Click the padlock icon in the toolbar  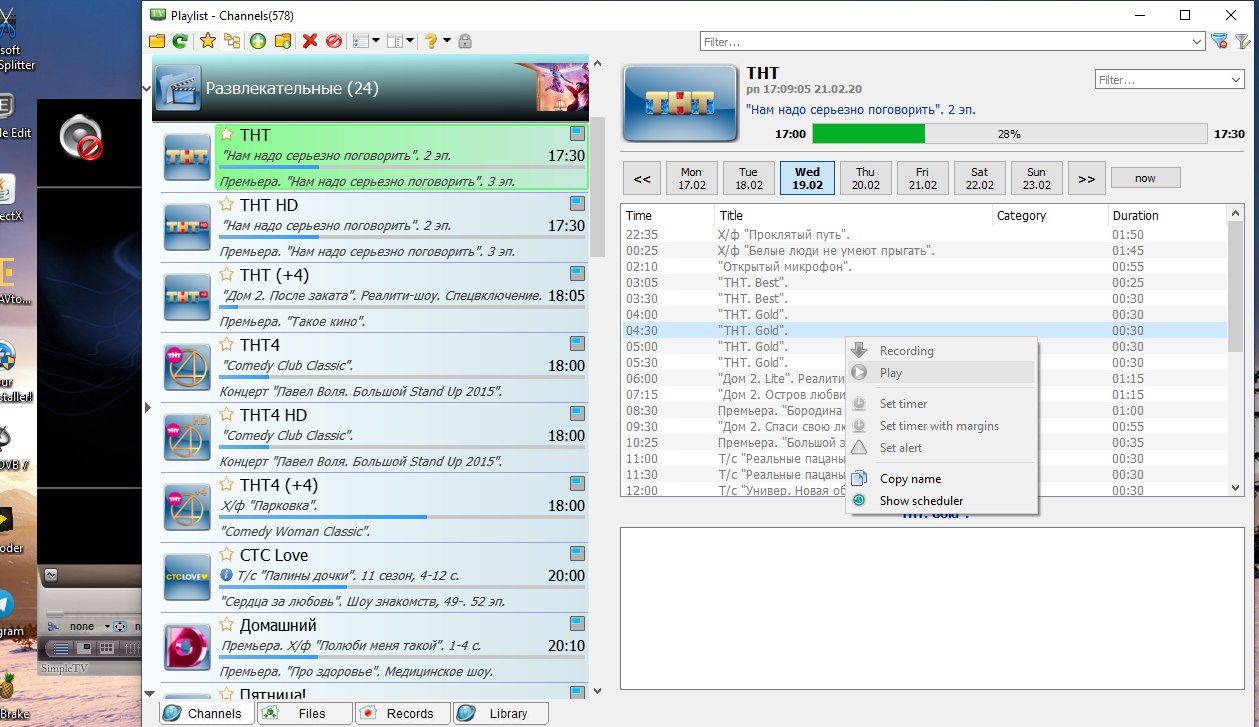pyautogui.click(x=465, y=41)
